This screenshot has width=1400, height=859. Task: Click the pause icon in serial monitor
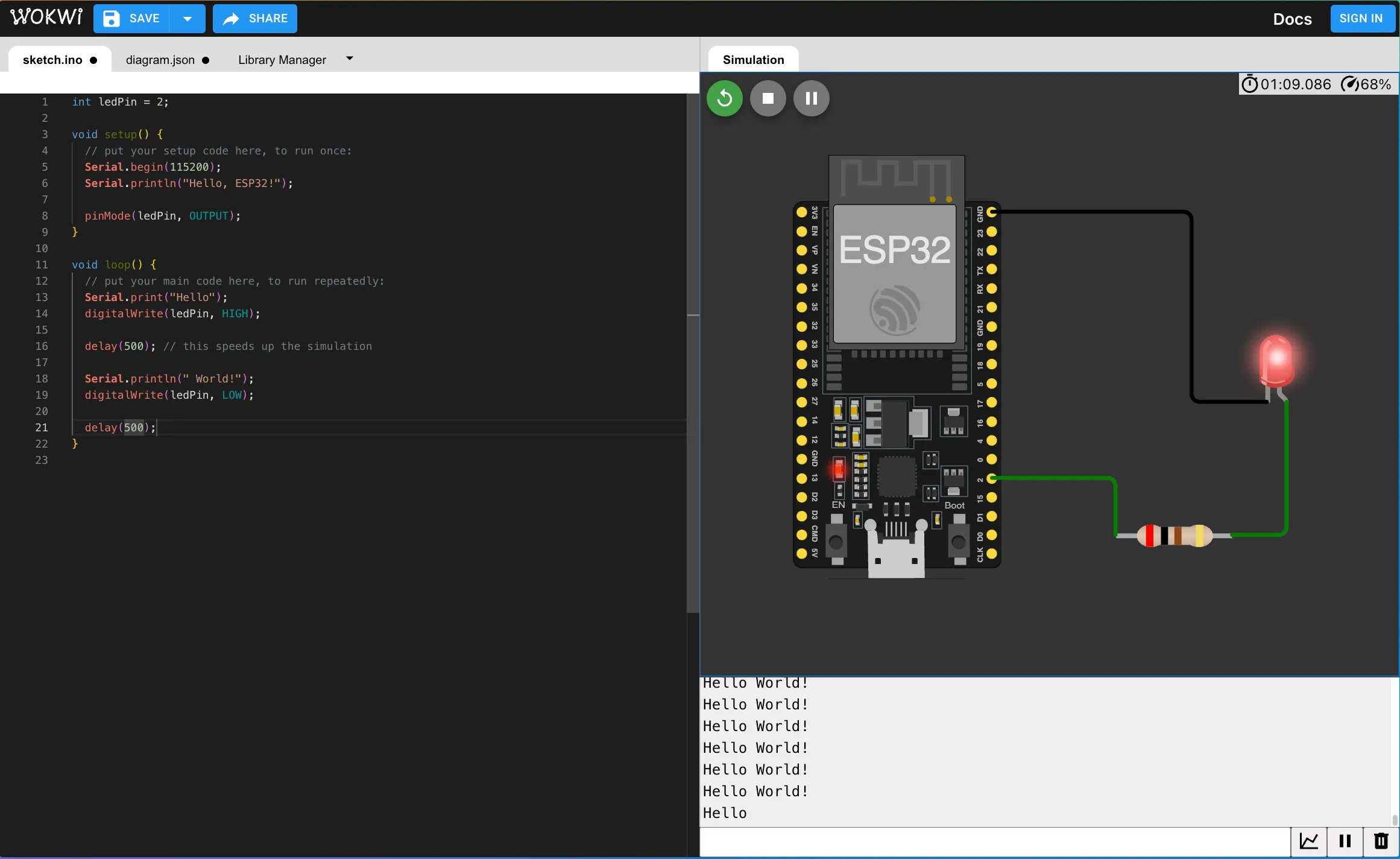tap(1345, 841)
